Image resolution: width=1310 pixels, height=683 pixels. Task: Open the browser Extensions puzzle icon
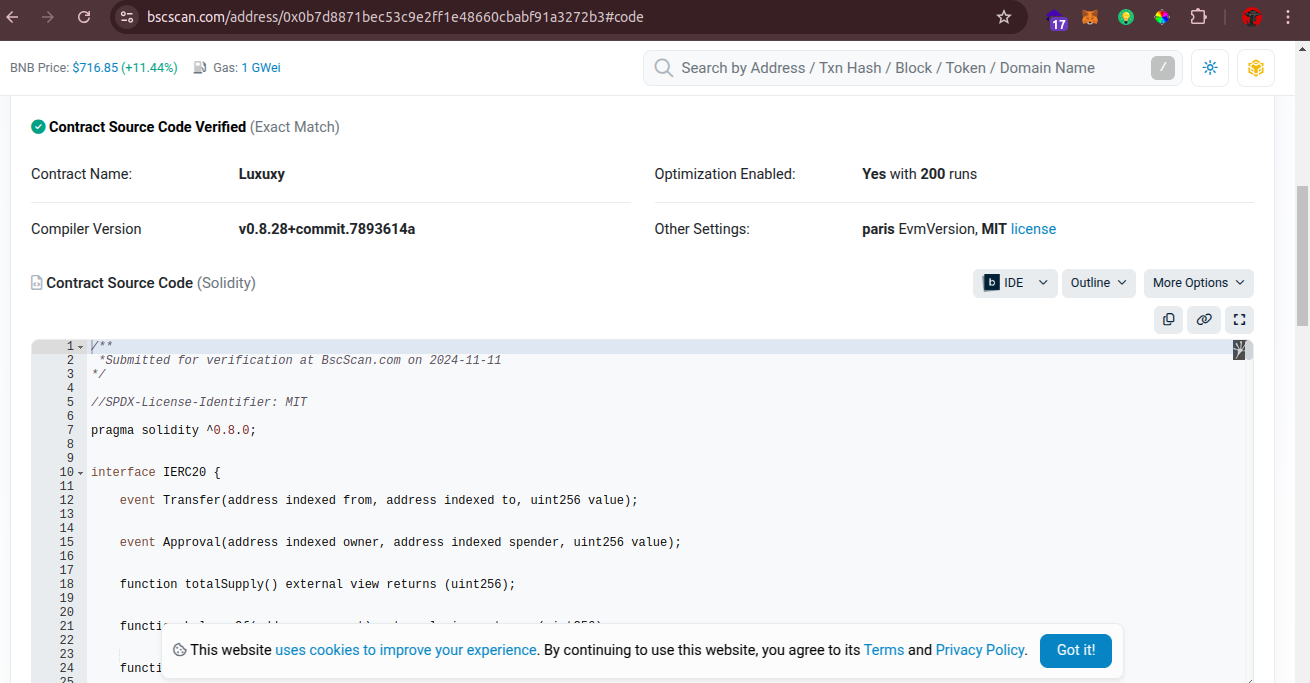point(1198,17)
